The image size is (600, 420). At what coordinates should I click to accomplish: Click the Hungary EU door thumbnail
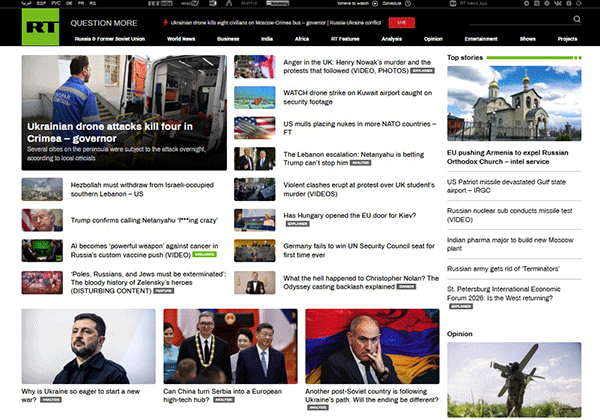(254, 220)
